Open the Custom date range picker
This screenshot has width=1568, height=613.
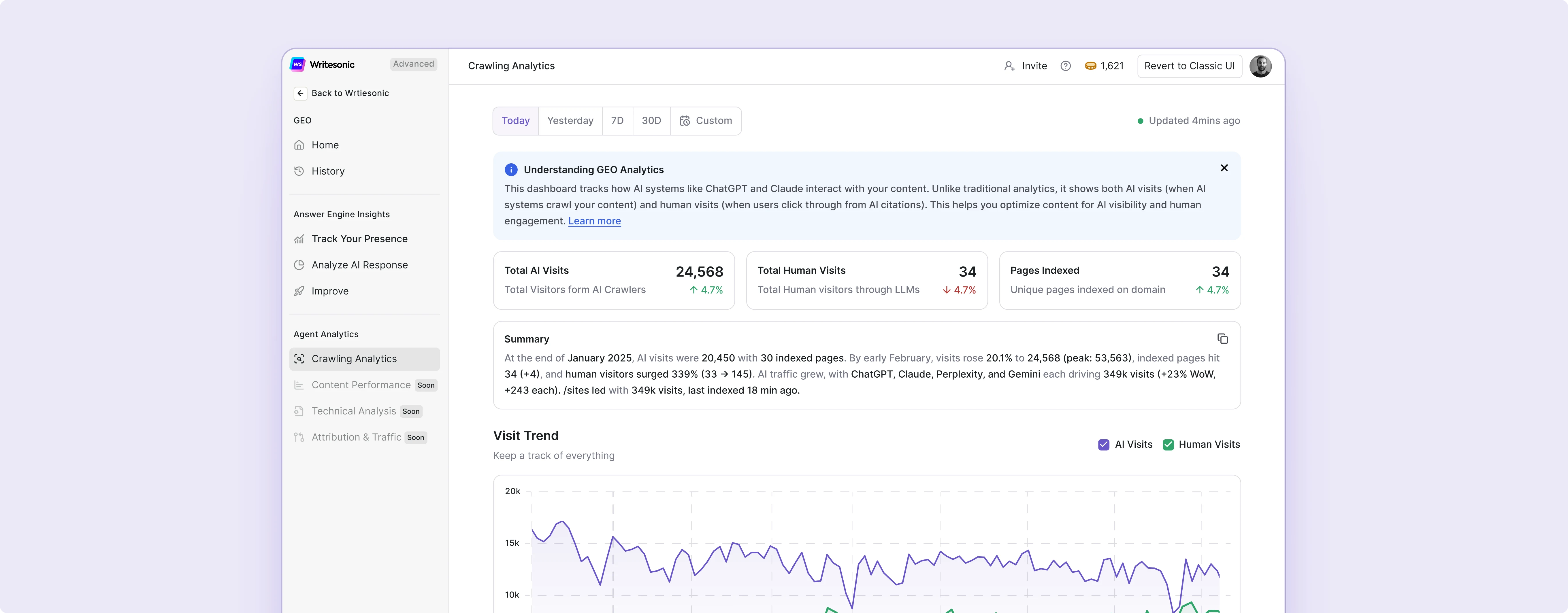706,120
